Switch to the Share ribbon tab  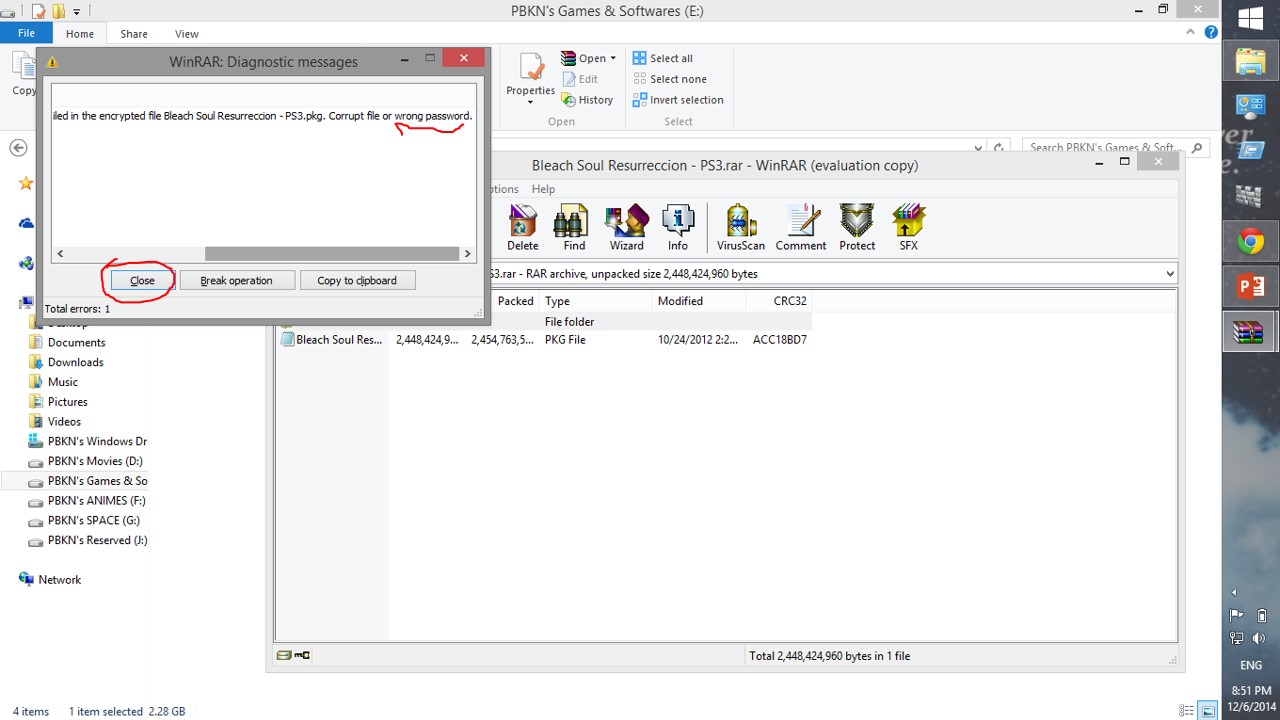pos(134,34)
